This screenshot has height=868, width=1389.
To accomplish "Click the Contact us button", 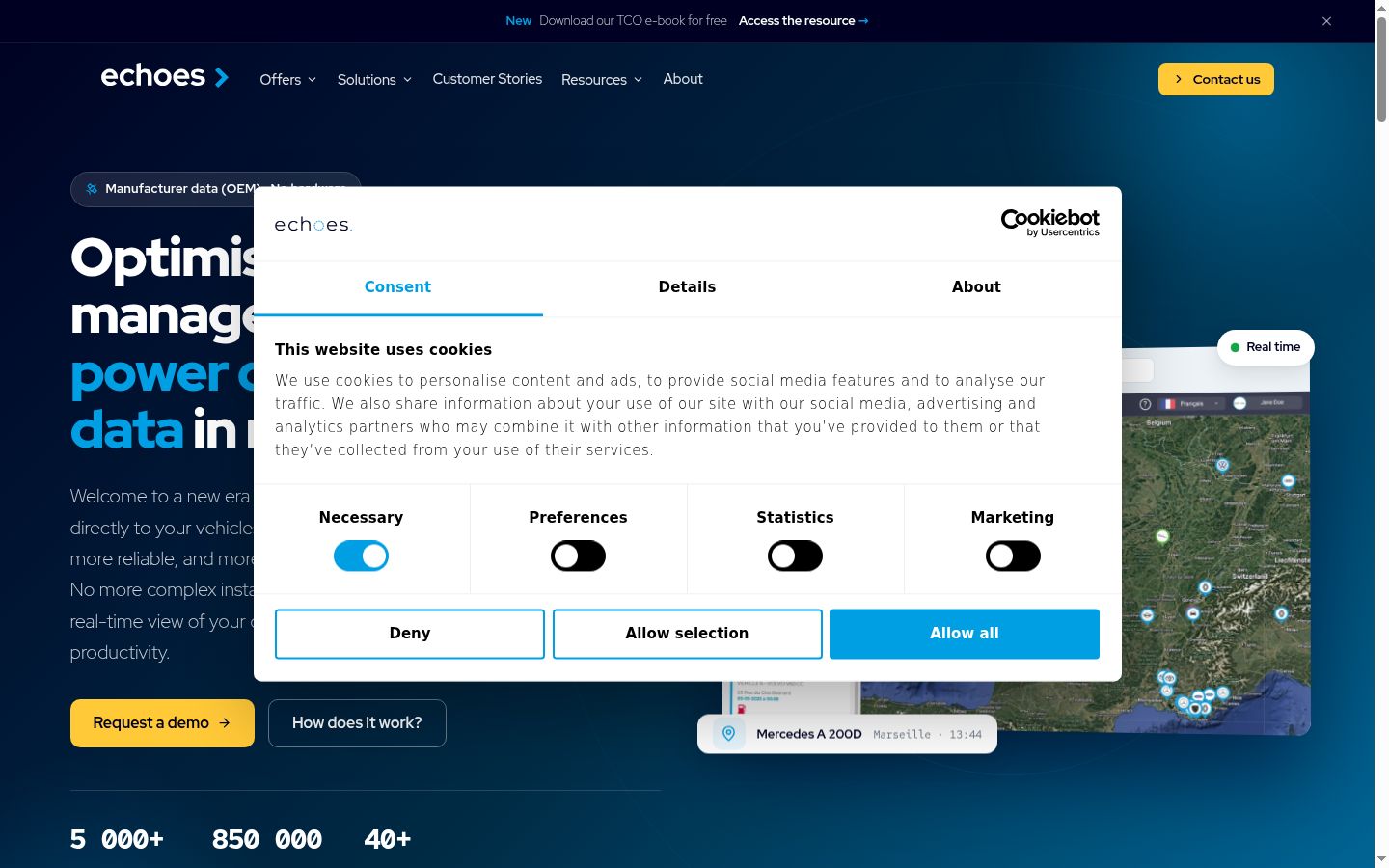I will coord(1216,79).
